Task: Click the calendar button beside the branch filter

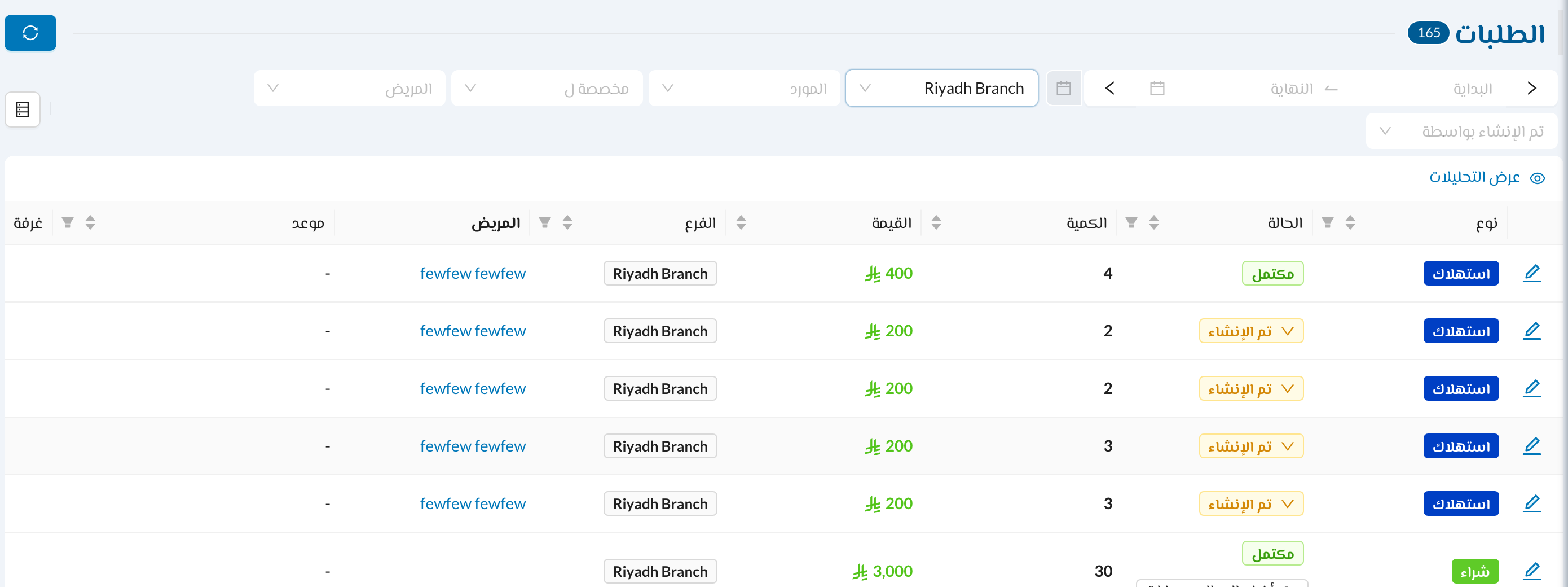Action: pyautogui.click(x=1063, y=88)
